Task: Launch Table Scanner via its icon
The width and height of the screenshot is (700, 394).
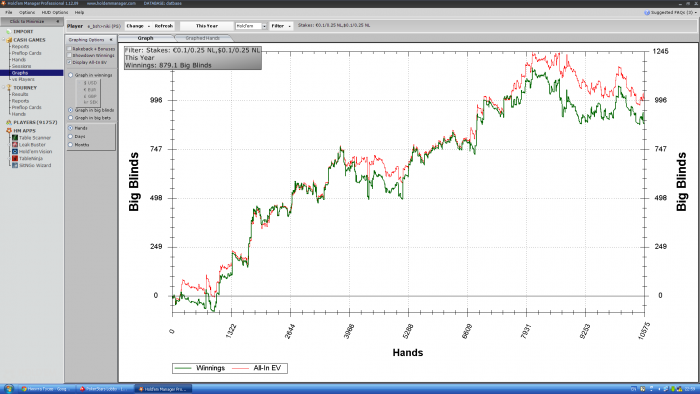Action: coord(15,138)
